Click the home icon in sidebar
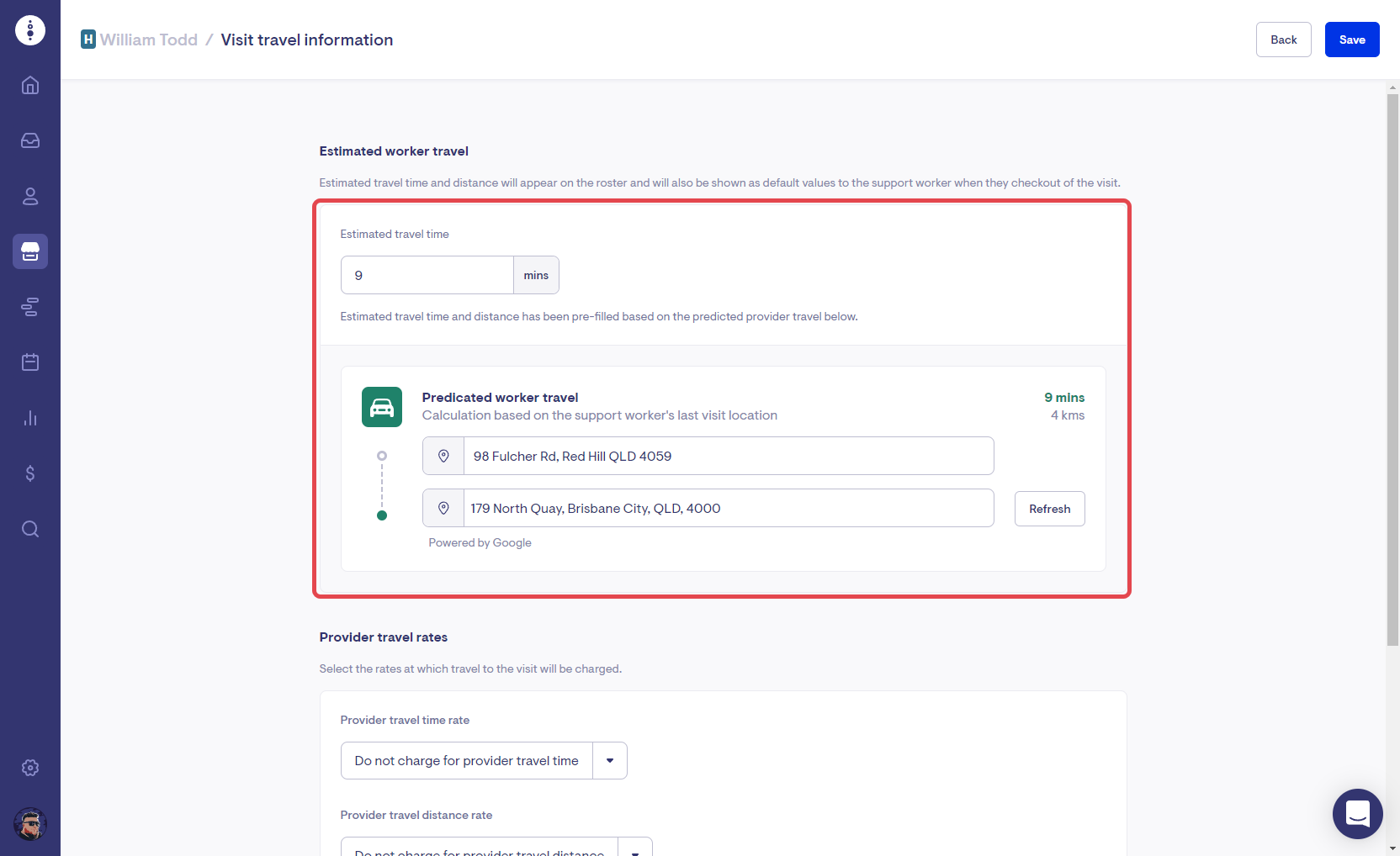This screenshot has height=856, width=1400. pyautogui.click(x=30, y=86)
